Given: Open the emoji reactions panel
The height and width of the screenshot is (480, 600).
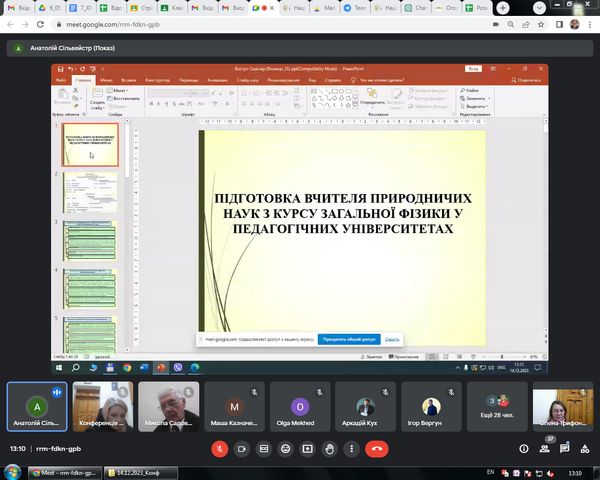Looking at the screenshot, I should (286, 449).
